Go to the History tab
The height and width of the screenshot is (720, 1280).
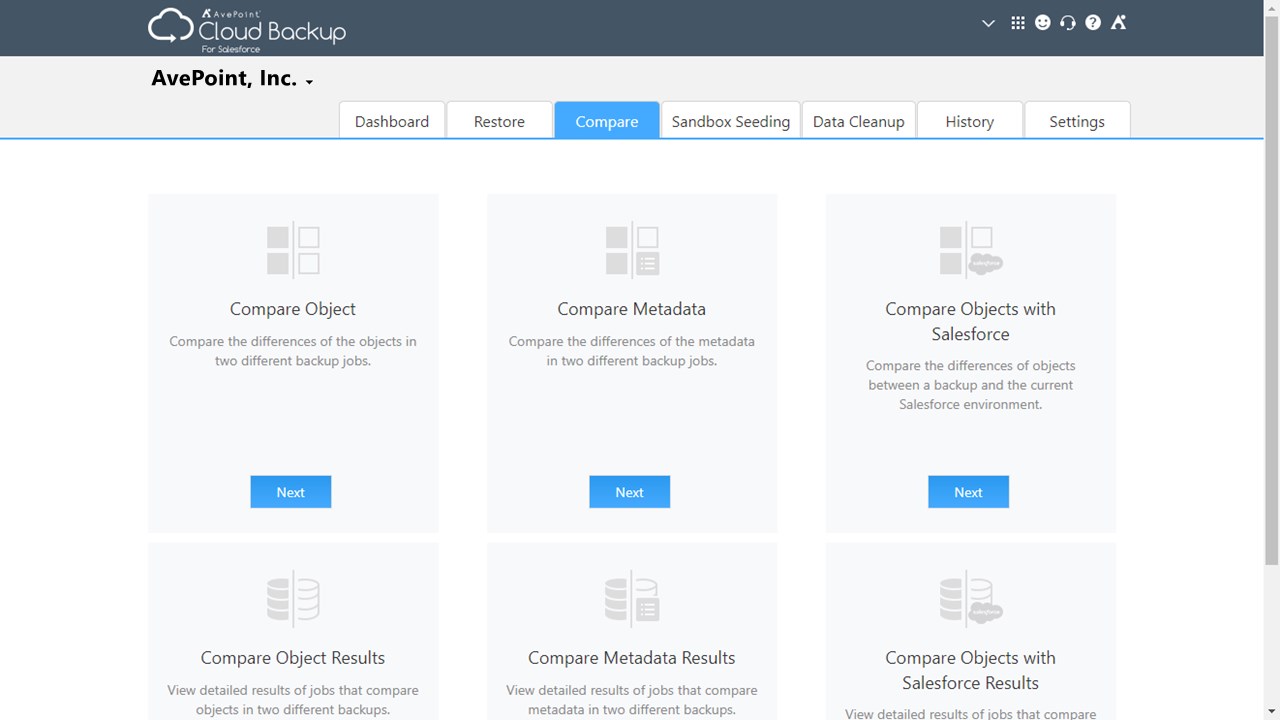pos(970,120)
